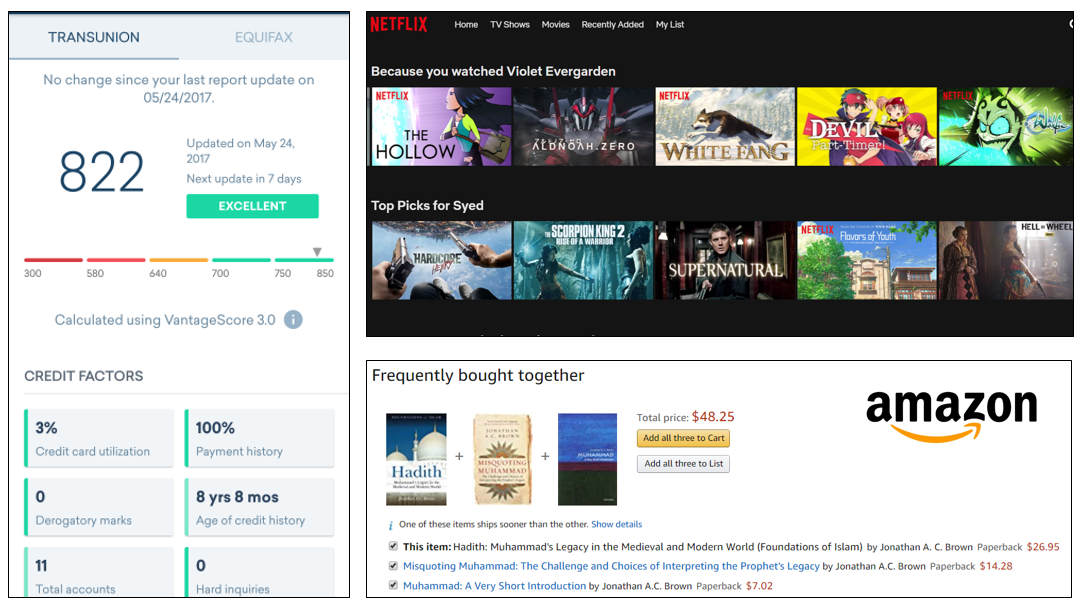1079x607 pixels.
Task: Open Movies in Netflix menu
Action: pos(555,25)
